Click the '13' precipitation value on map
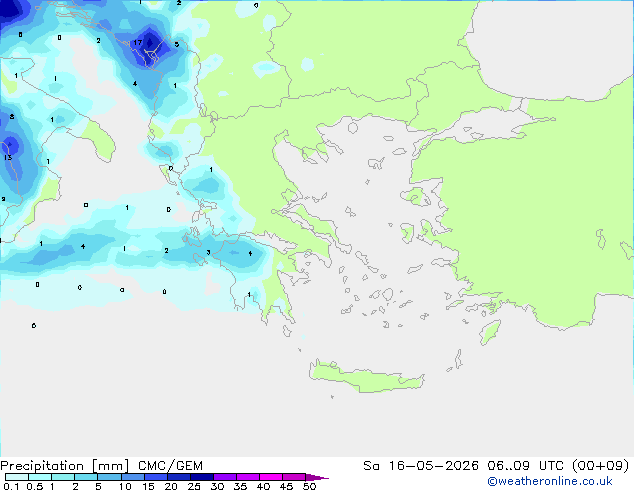 pyautogui.click(x=8, y=157)
